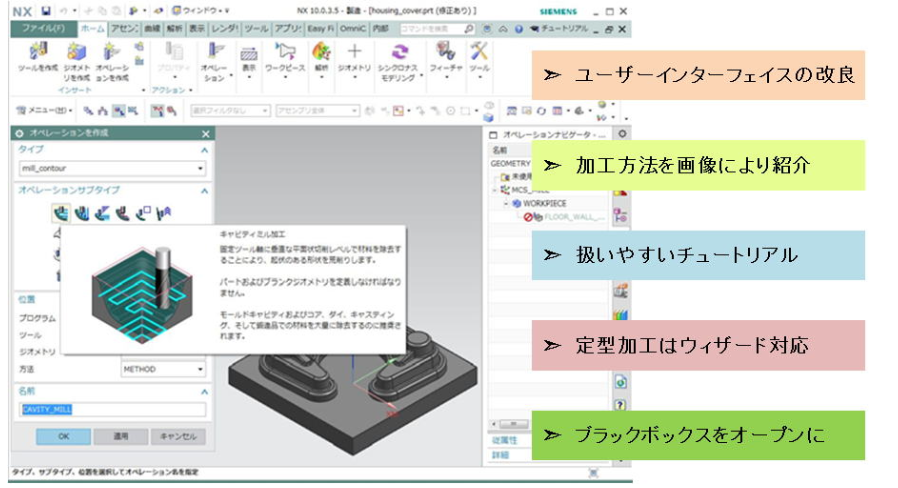Open the selection filter dropdown
Screen dimensions: 898x488
click(x=230, y=111)
